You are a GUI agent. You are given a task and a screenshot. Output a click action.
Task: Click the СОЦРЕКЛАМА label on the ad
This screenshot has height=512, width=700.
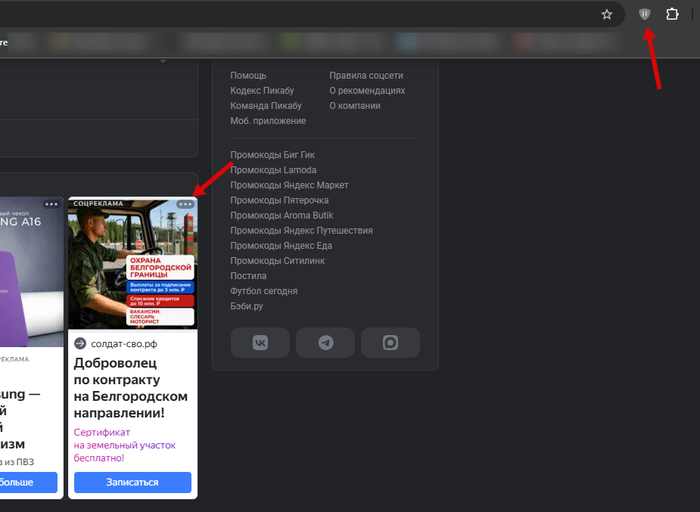pos(98,204)
